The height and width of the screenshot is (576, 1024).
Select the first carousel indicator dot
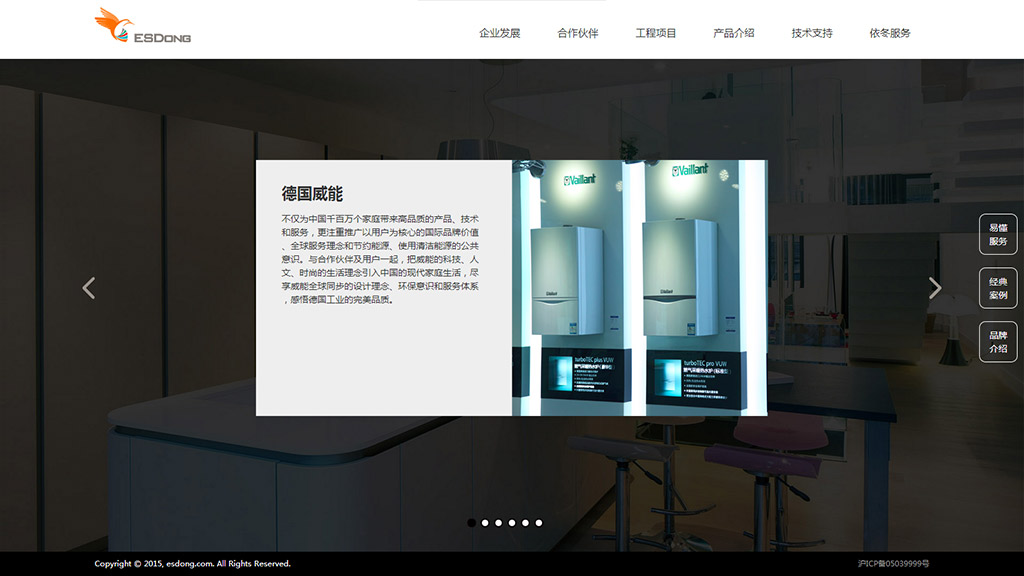(x=472, y=522)
